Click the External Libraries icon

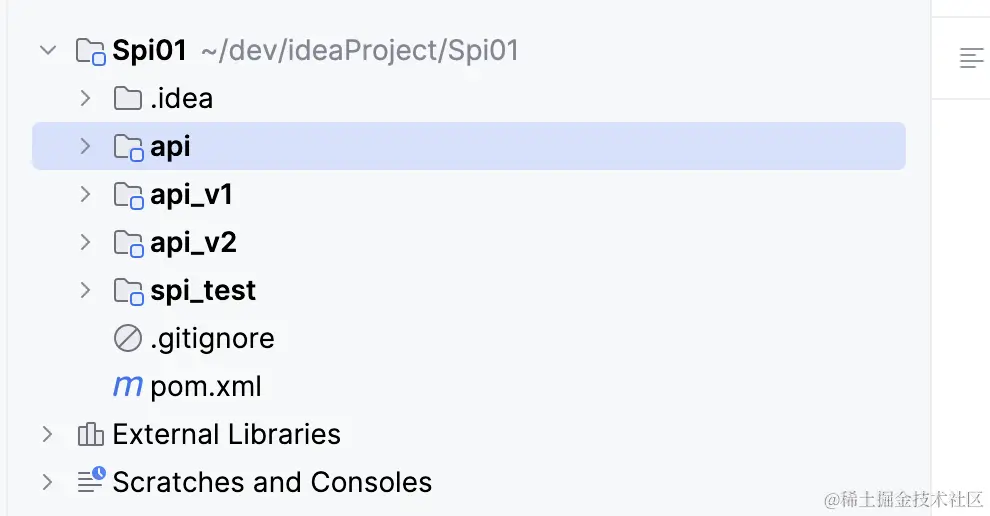coord(91,434)
